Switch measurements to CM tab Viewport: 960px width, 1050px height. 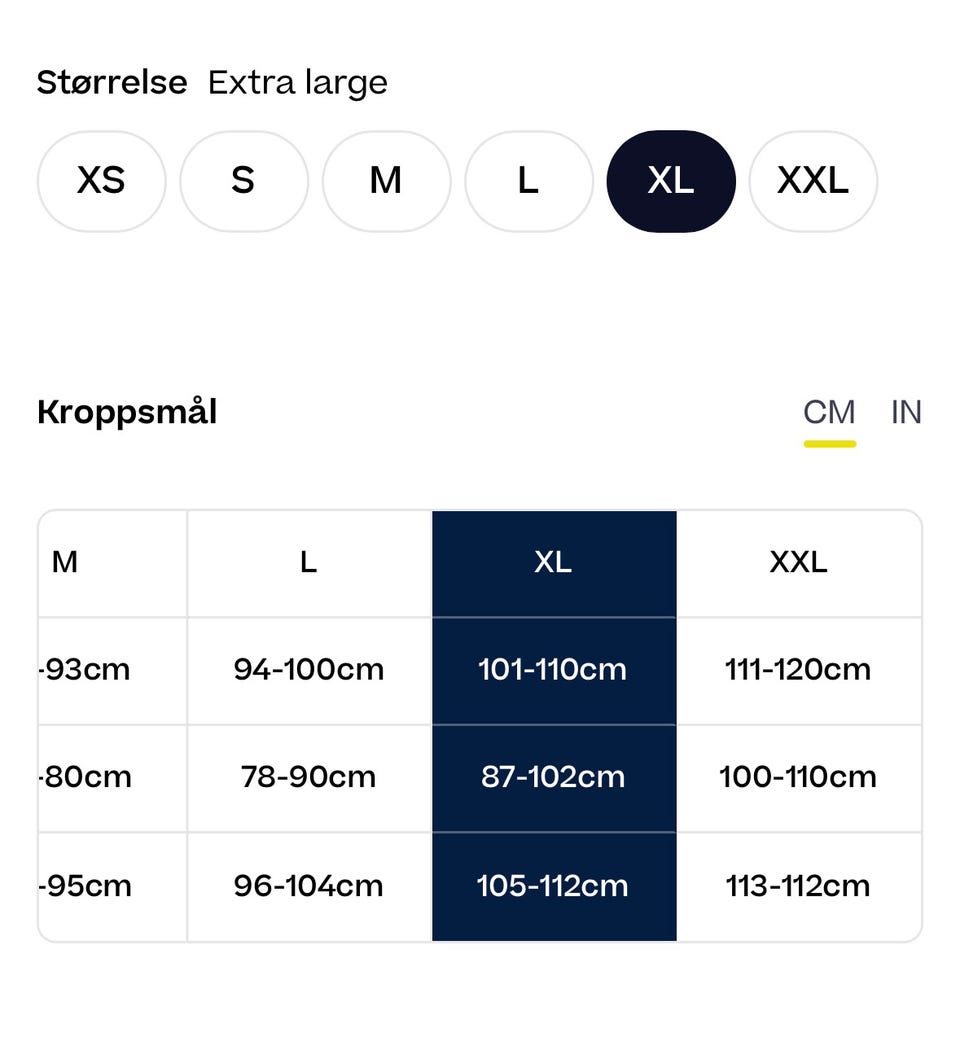[829, 412]
